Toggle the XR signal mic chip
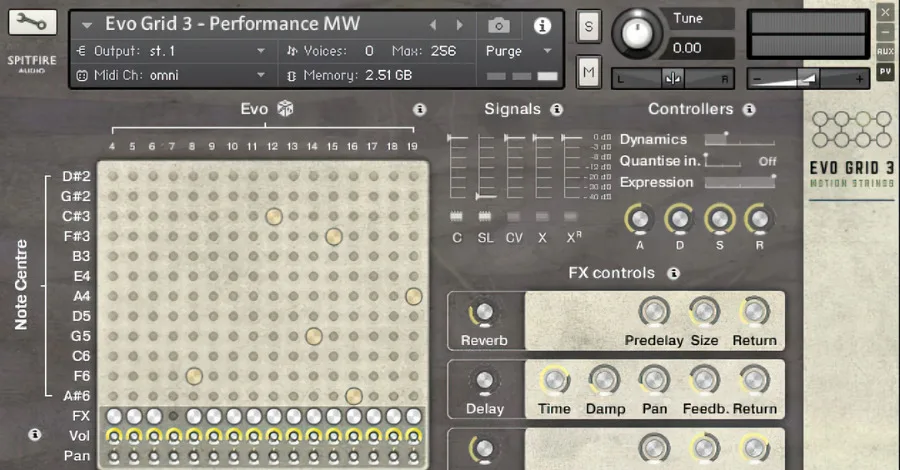 tap(570, 216)
